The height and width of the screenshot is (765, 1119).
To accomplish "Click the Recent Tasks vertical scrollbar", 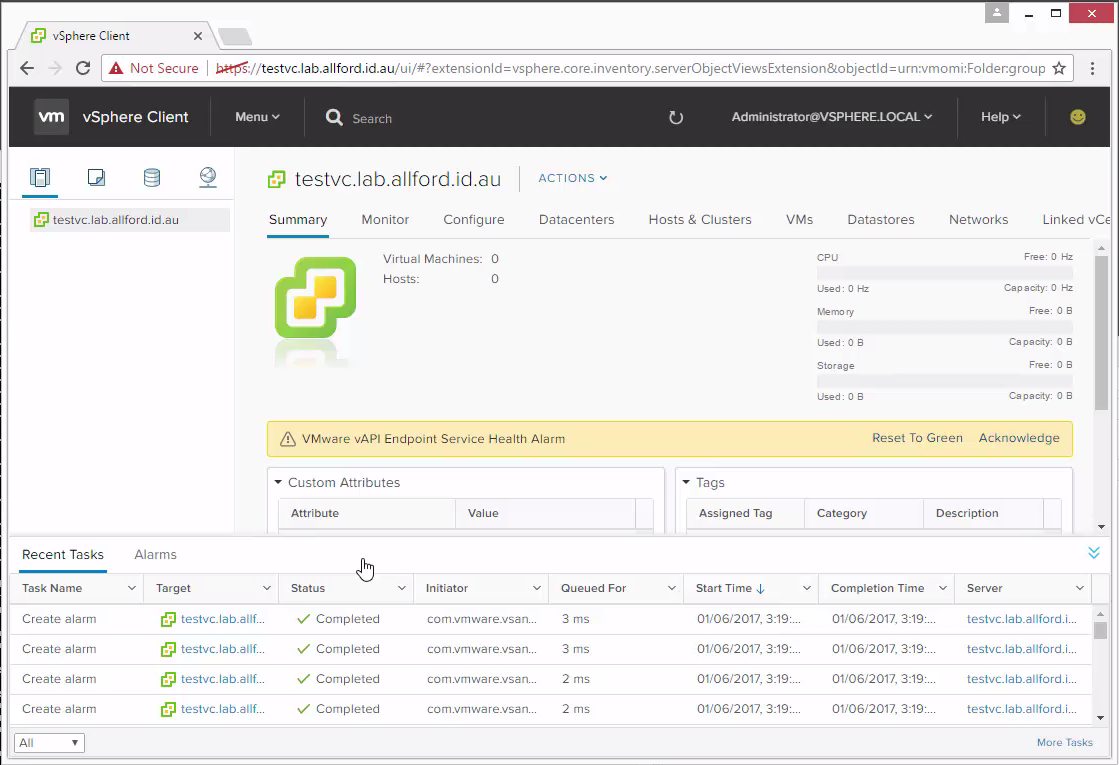I will click(1100, 631).
